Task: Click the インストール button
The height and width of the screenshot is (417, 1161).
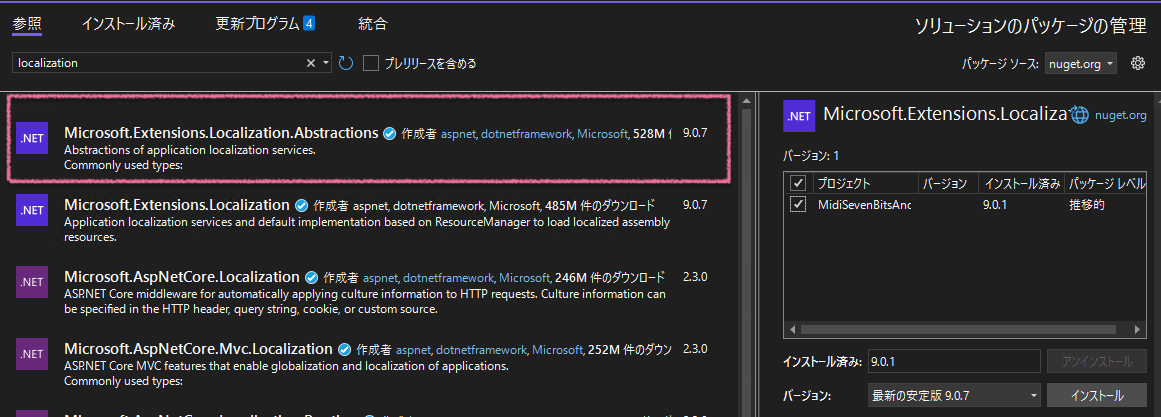Action: [1097, 396]
